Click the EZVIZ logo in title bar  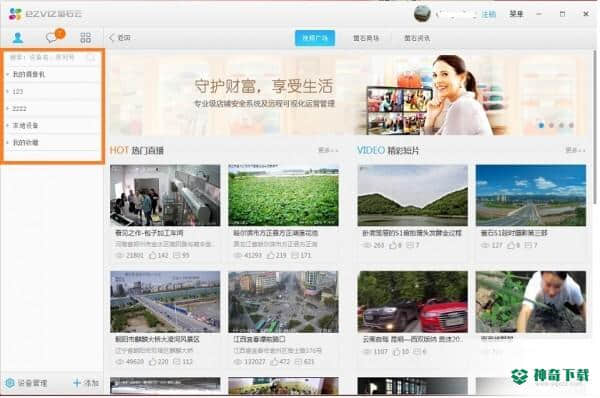pyautogui.click(x=45, y=14)
